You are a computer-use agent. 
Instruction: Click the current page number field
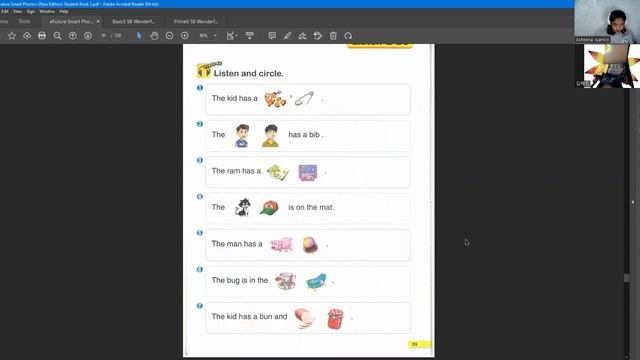pyautogui.click(x=104, y=36)
